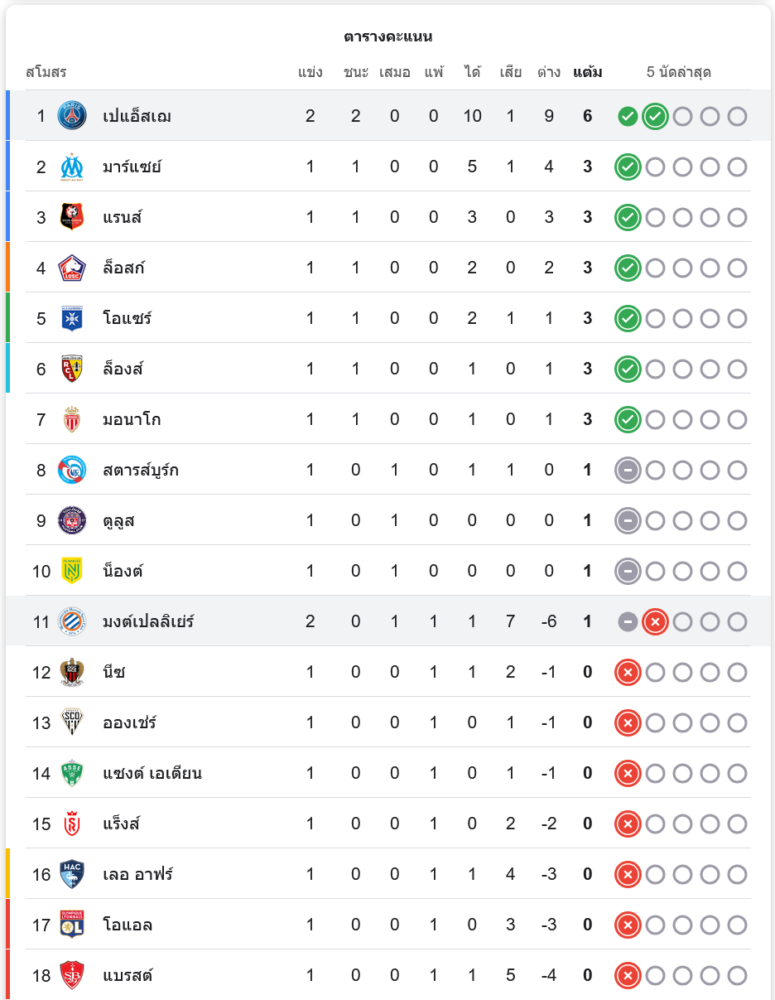Click the Lyon club logo
Screen dimensions: 775x1000
click(72, 925)
